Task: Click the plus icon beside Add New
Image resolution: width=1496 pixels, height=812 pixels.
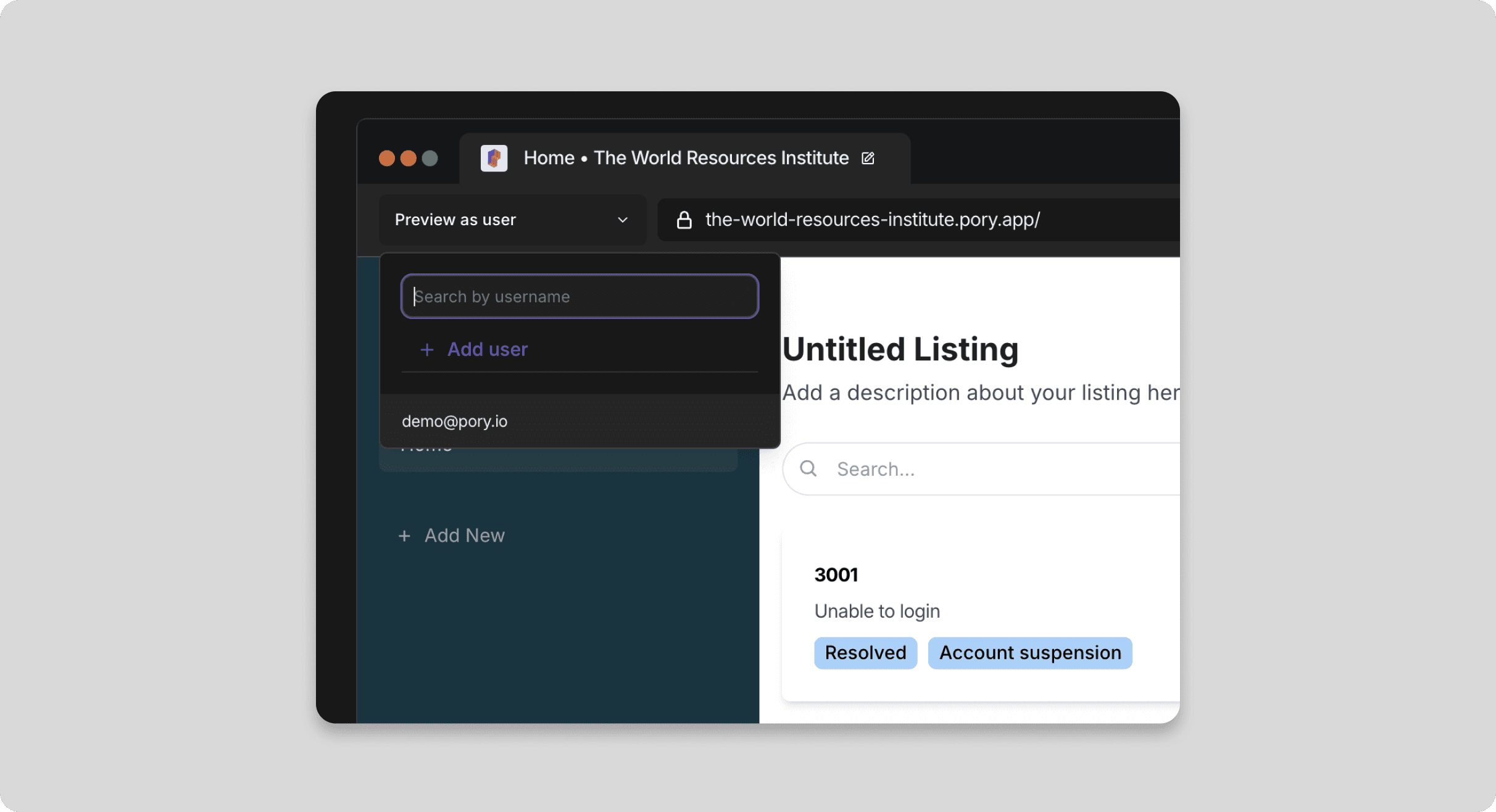Action: tap(404, 536)
